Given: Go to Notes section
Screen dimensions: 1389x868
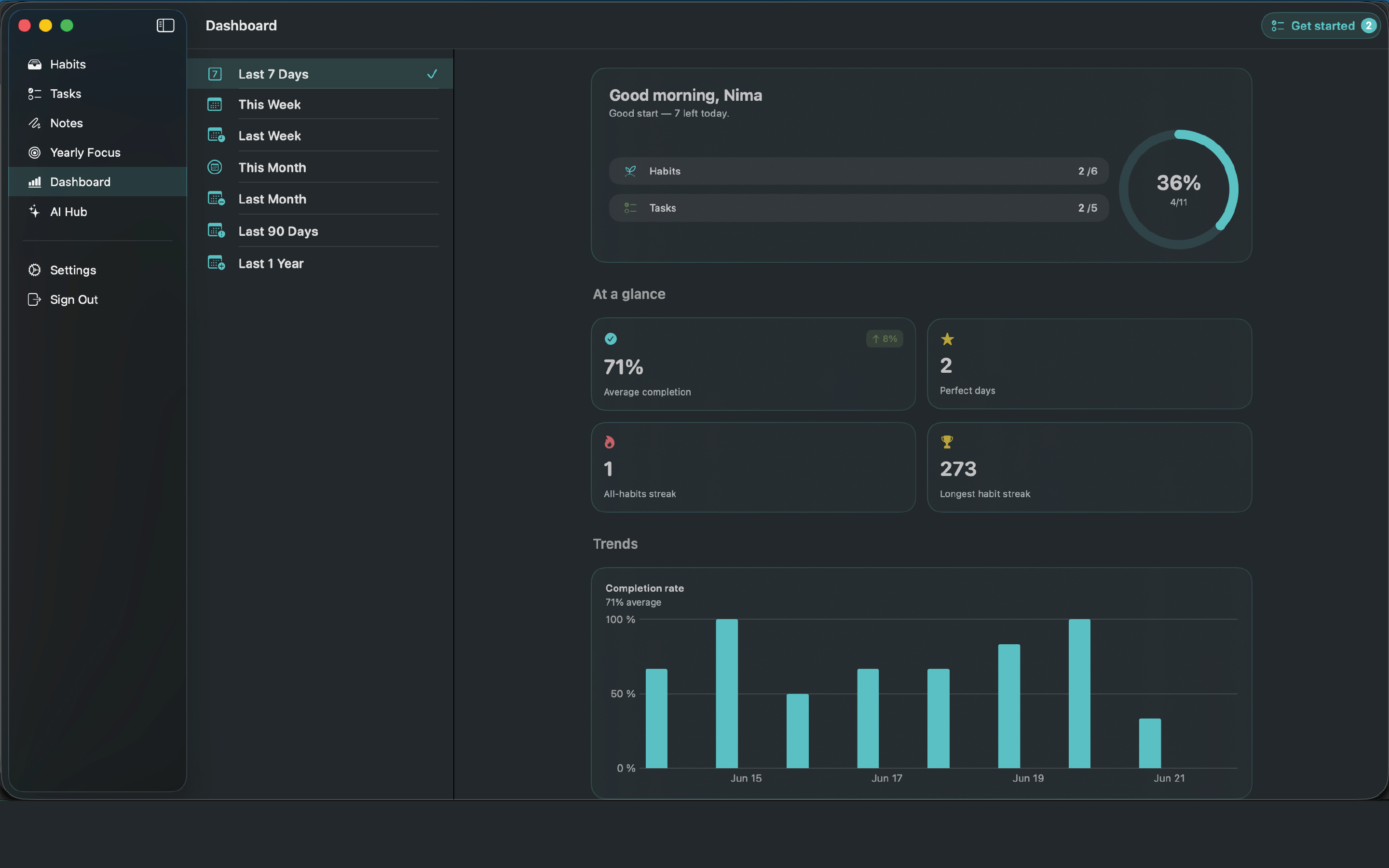Looking at the screenshot, I should point(97,123).
